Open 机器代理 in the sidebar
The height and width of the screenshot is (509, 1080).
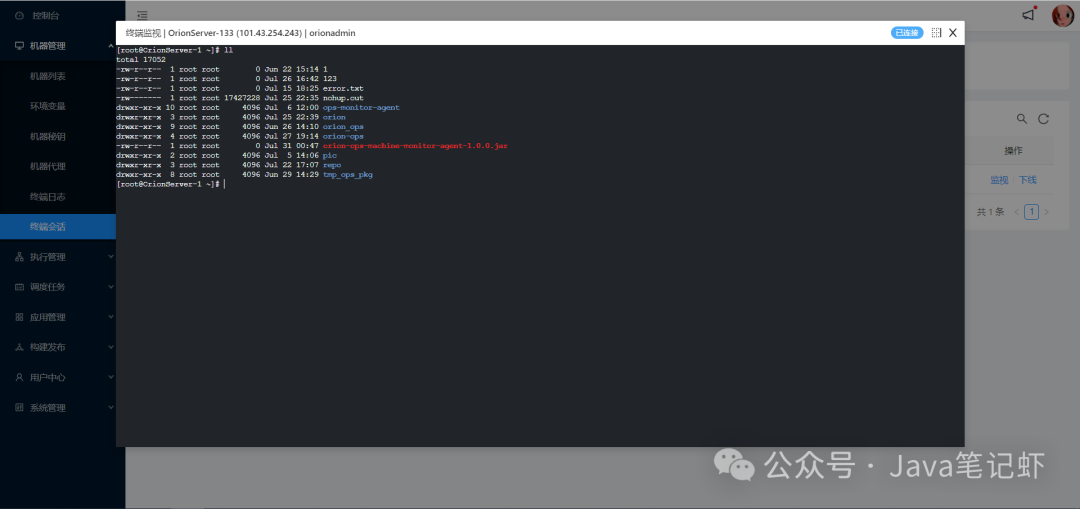(48, 167)
